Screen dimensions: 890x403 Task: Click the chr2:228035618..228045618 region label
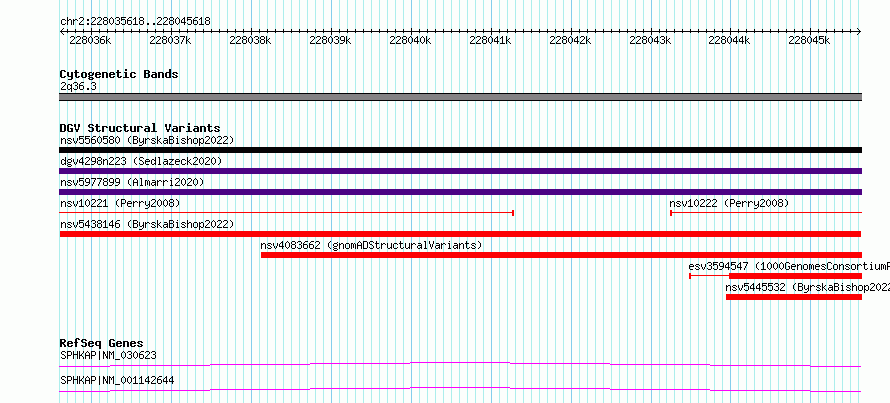pyautogui.click(x=135, y=22)
